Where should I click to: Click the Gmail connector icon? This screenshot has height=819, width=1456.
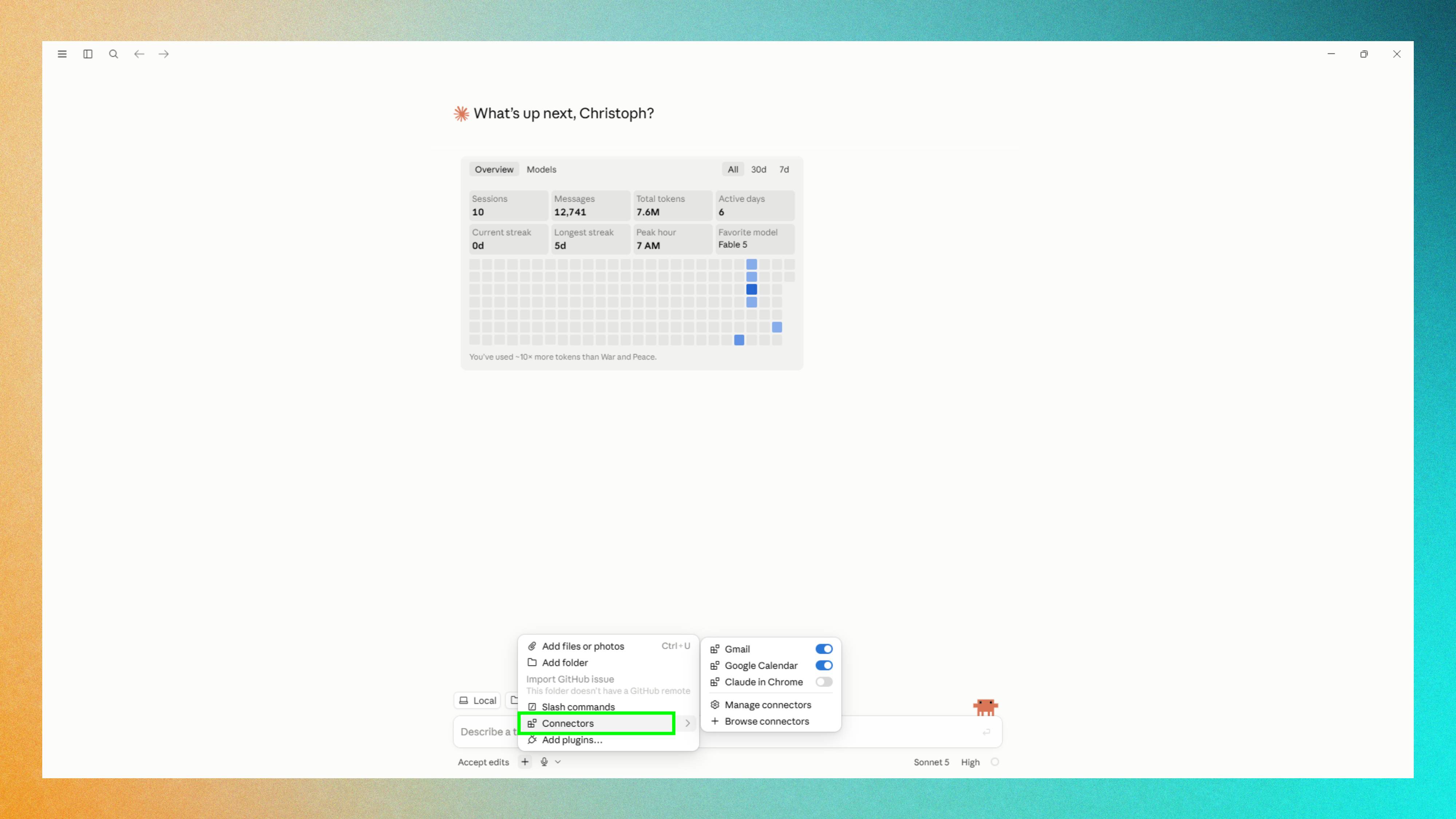click(715, 649)
